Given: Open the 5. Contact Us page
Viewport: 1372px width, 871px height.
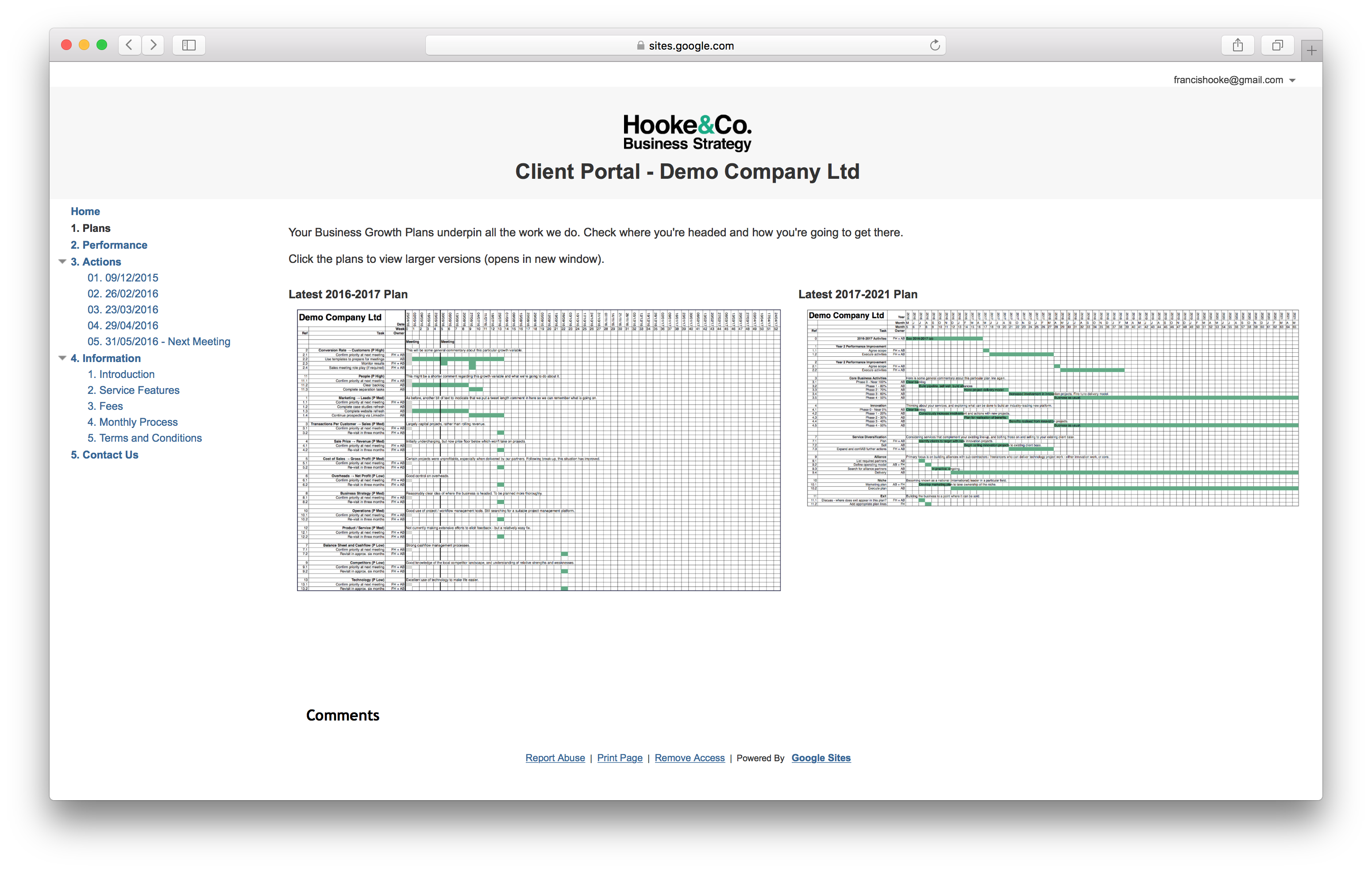Looking at the screenshot, I should [x=104, y=455].
